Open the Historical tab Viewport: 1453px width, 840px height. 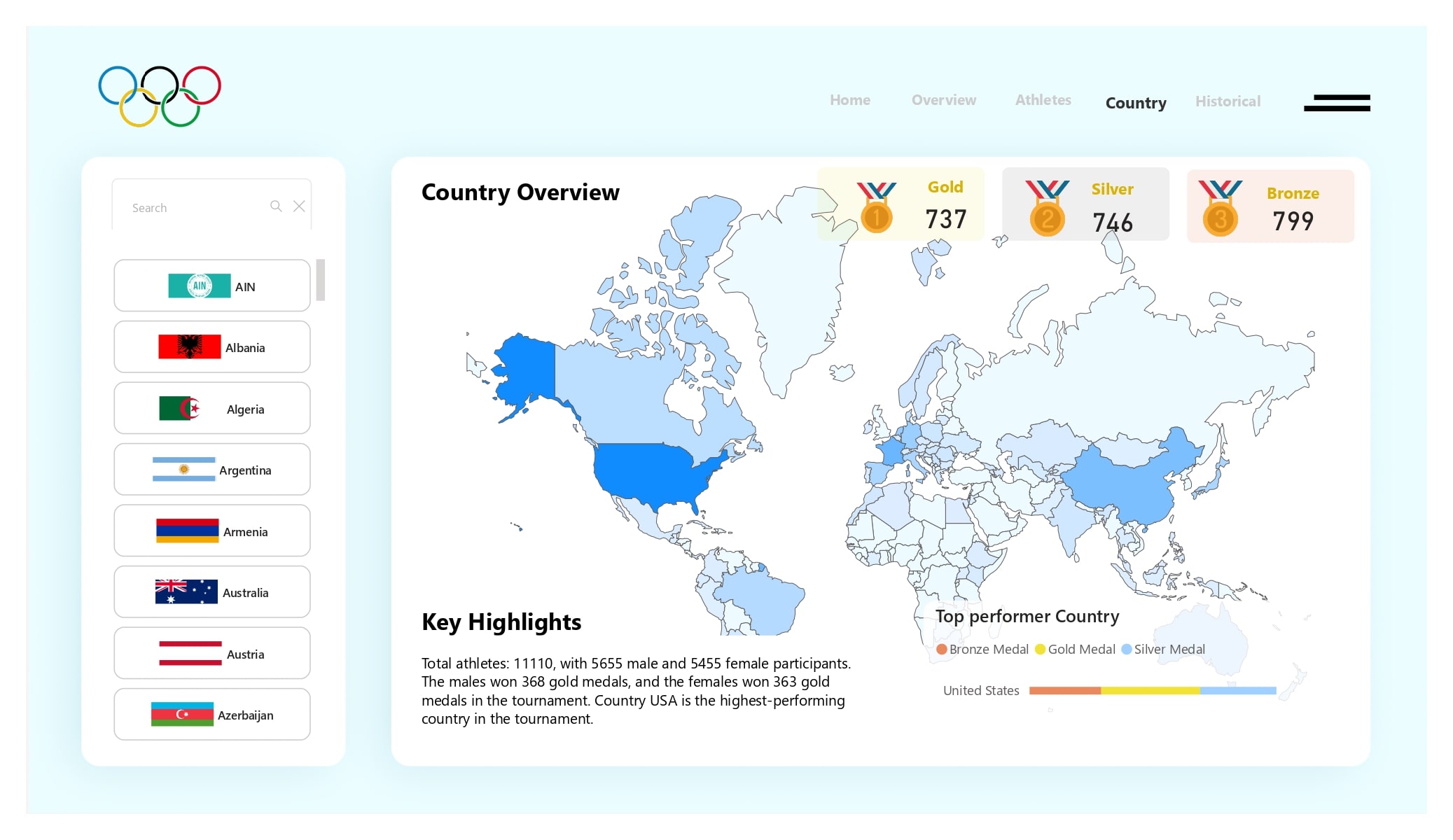coord(1228,101)
